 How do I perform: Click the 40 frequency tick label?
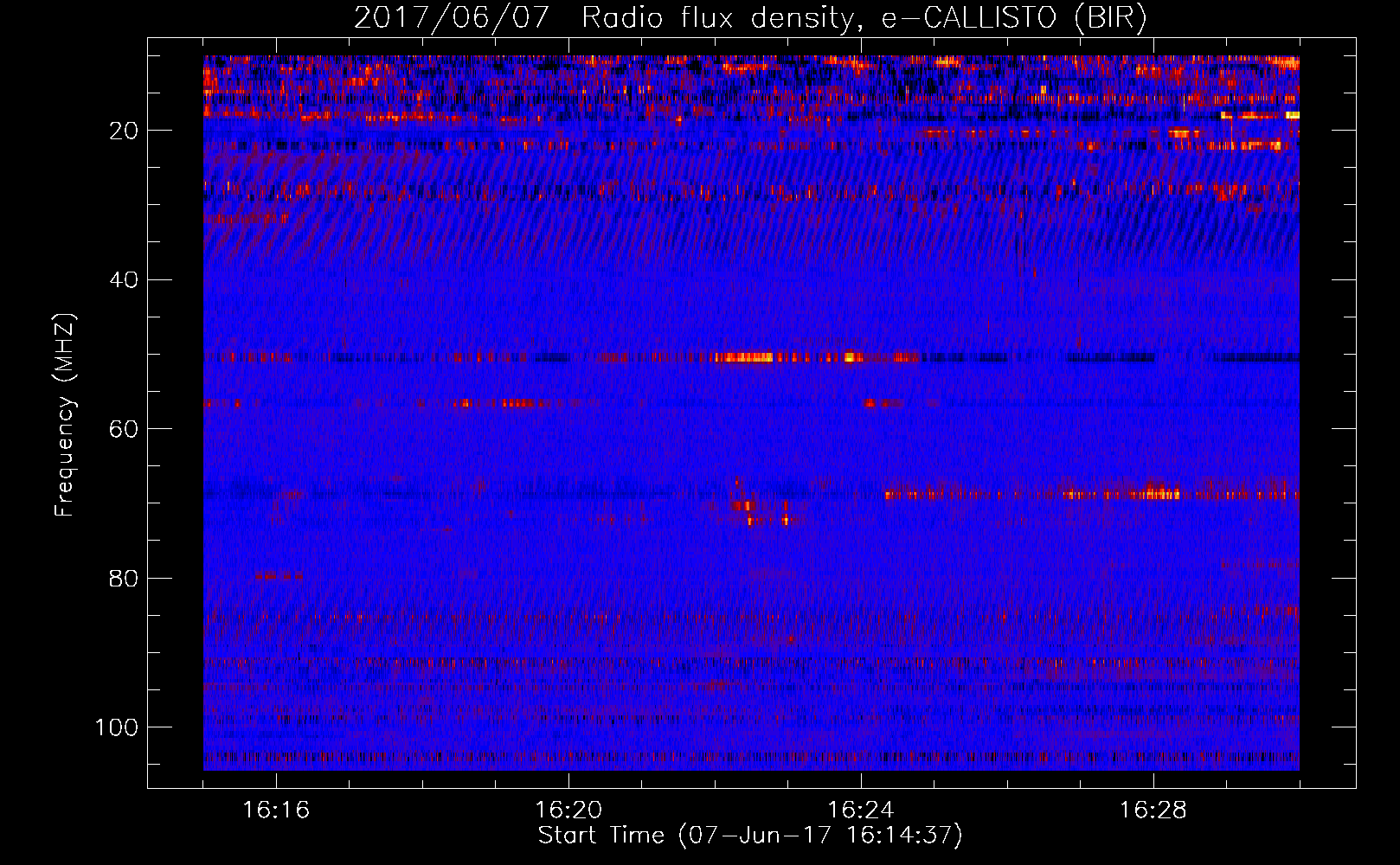coord(125,280)
